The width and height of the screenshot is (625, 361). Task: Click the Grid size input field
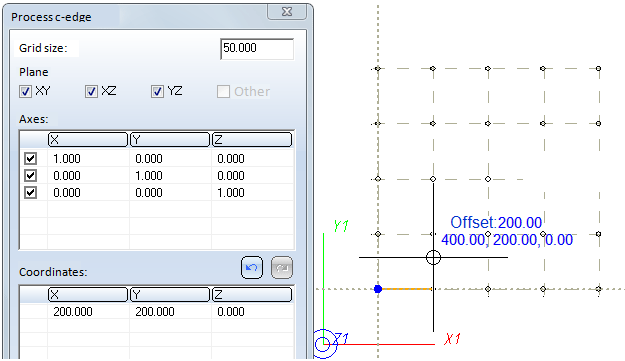(x=257, y=49)
